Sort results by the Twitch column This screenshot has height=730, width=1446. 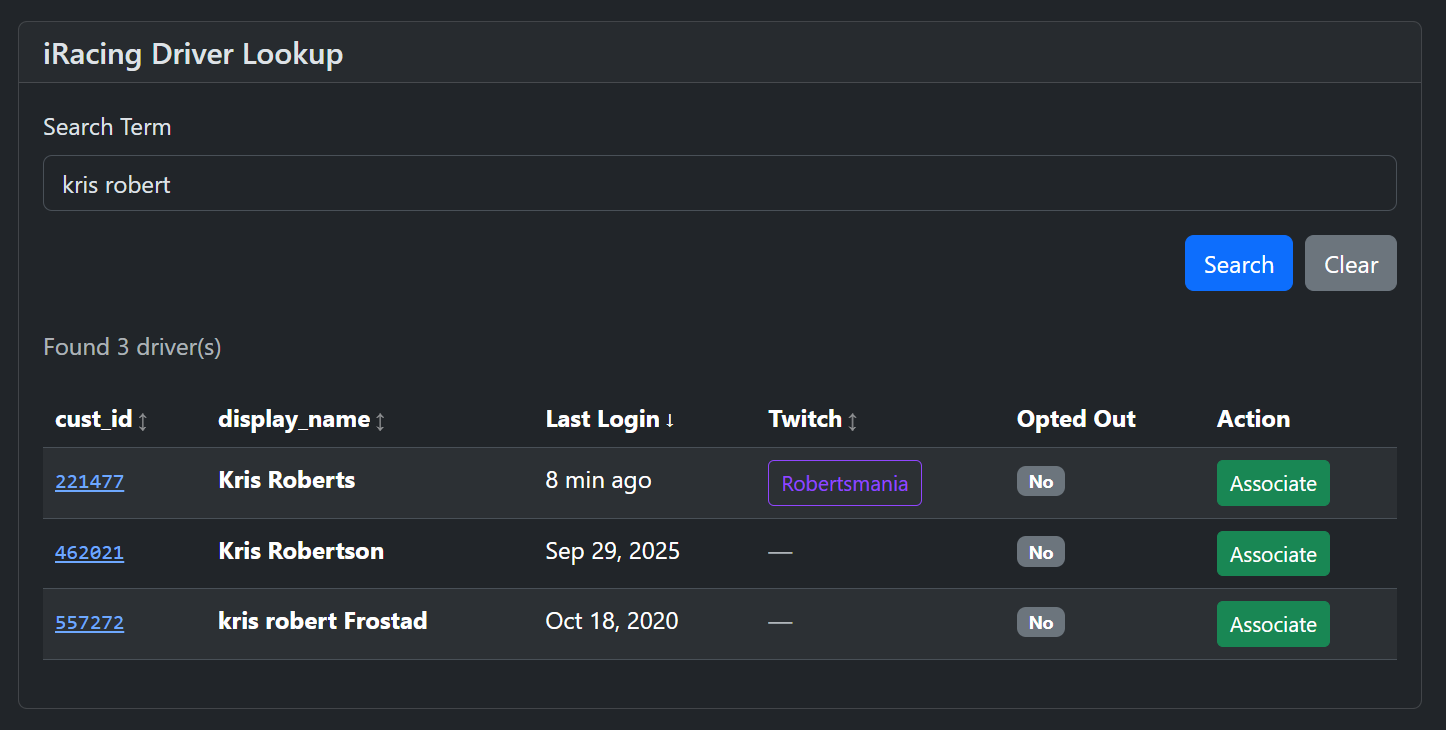852,421
